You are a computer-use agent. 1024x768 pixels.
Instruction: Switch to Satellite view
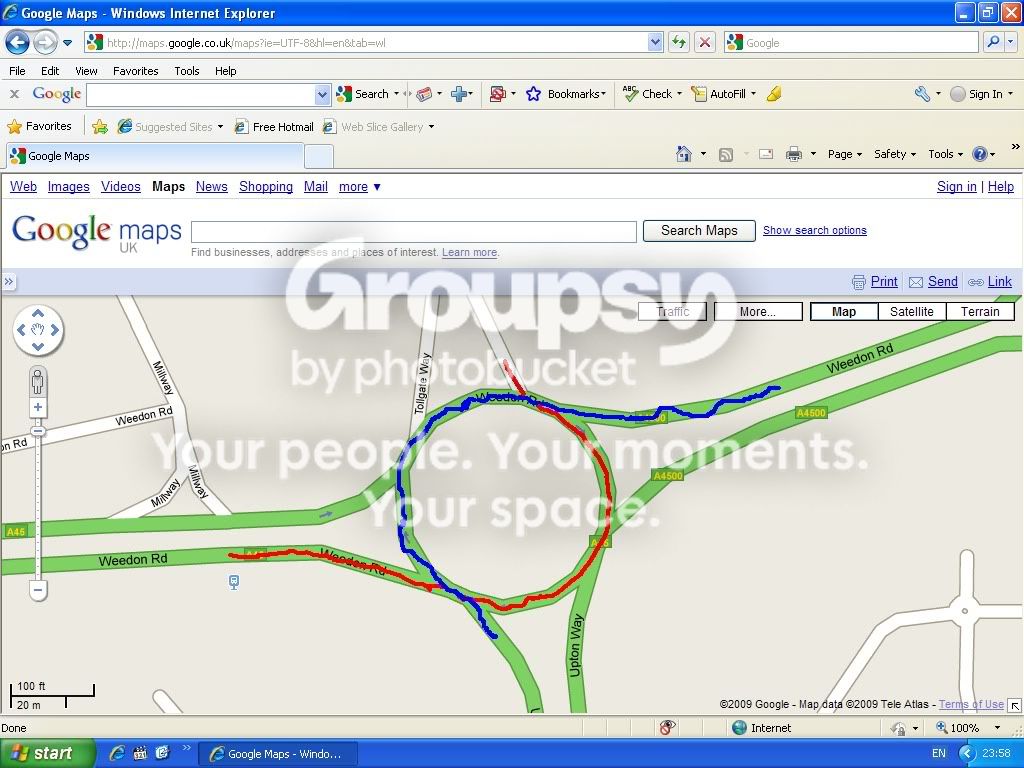(x=912, y=312)
